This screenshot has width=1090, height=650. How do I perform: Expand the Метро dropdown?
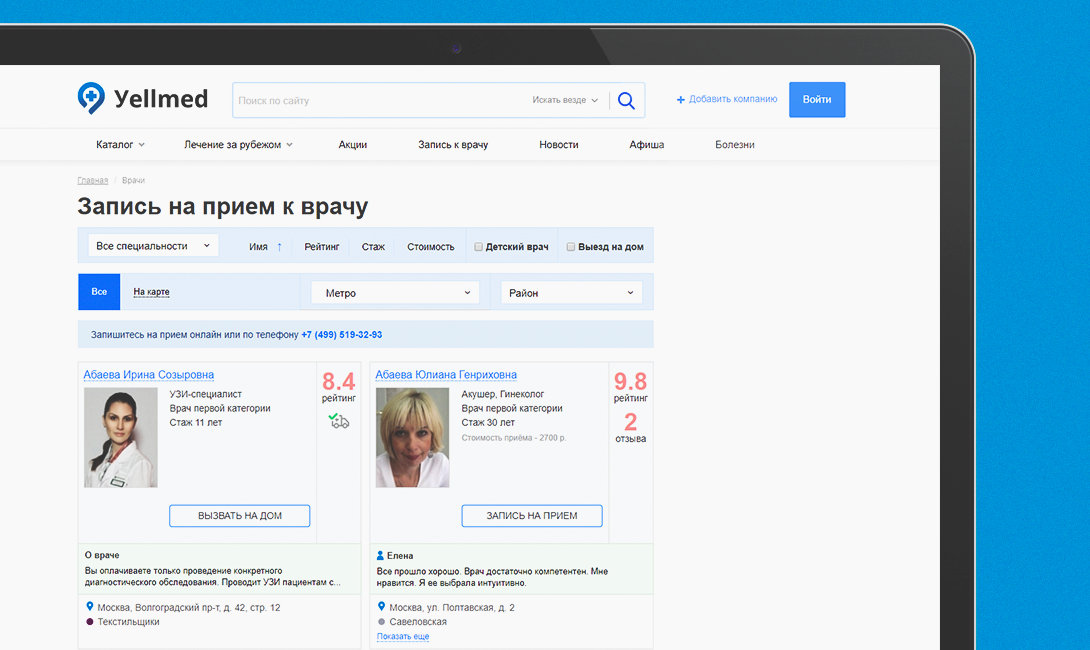click(x=395, y=293)
